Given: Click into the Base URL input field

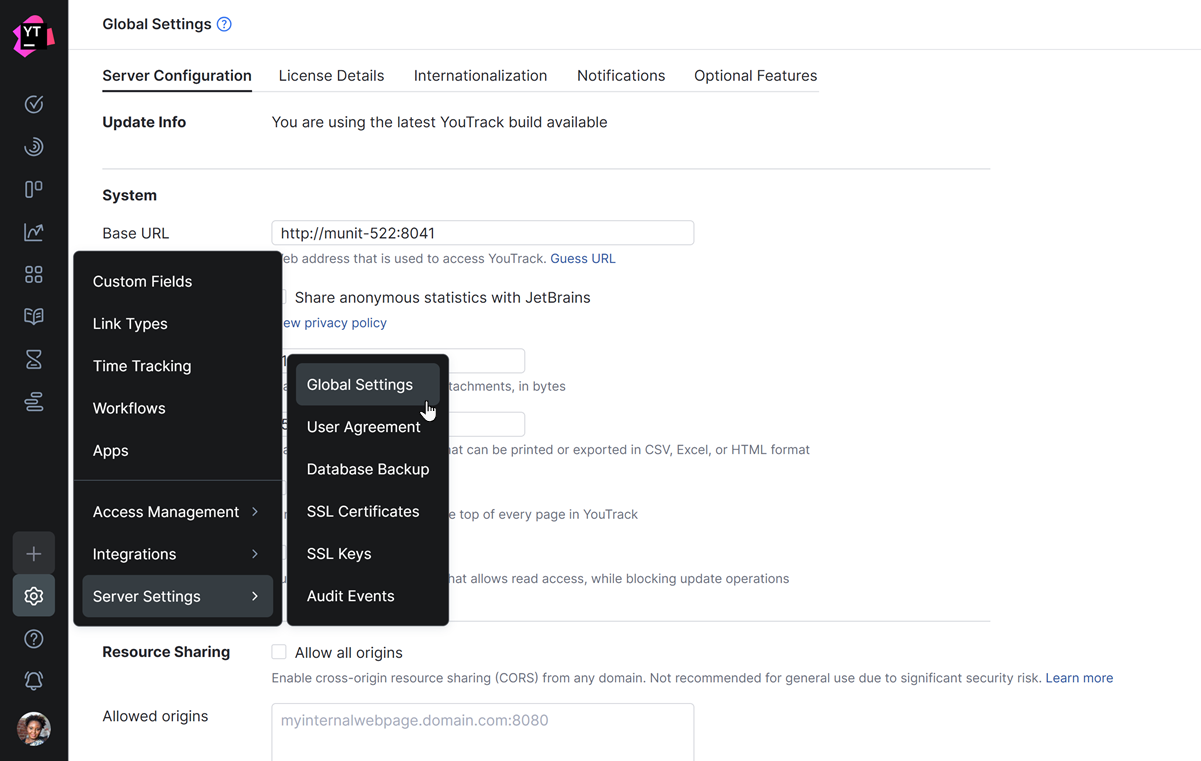Looking at the screenshot, I should point(482,233).
